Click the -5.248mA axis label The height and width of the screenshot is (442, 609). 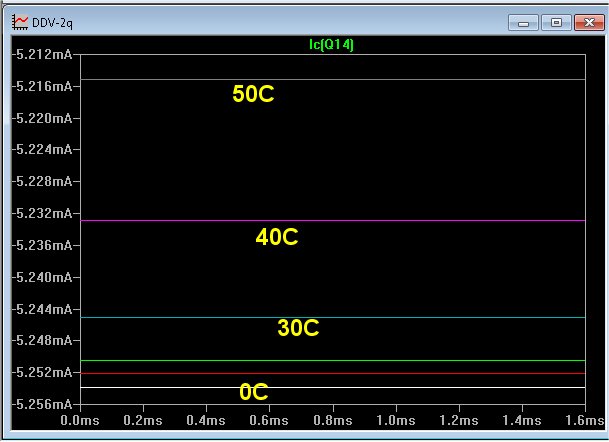tap(42, 341)
